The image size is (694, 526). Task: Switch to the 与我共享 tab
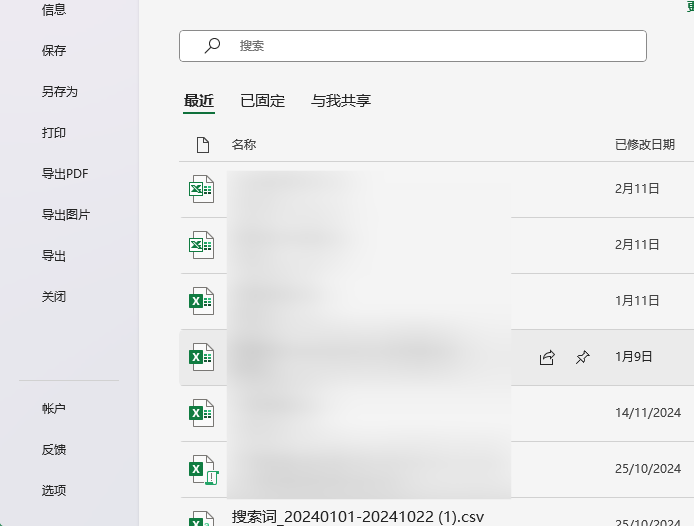pos(341,101)
